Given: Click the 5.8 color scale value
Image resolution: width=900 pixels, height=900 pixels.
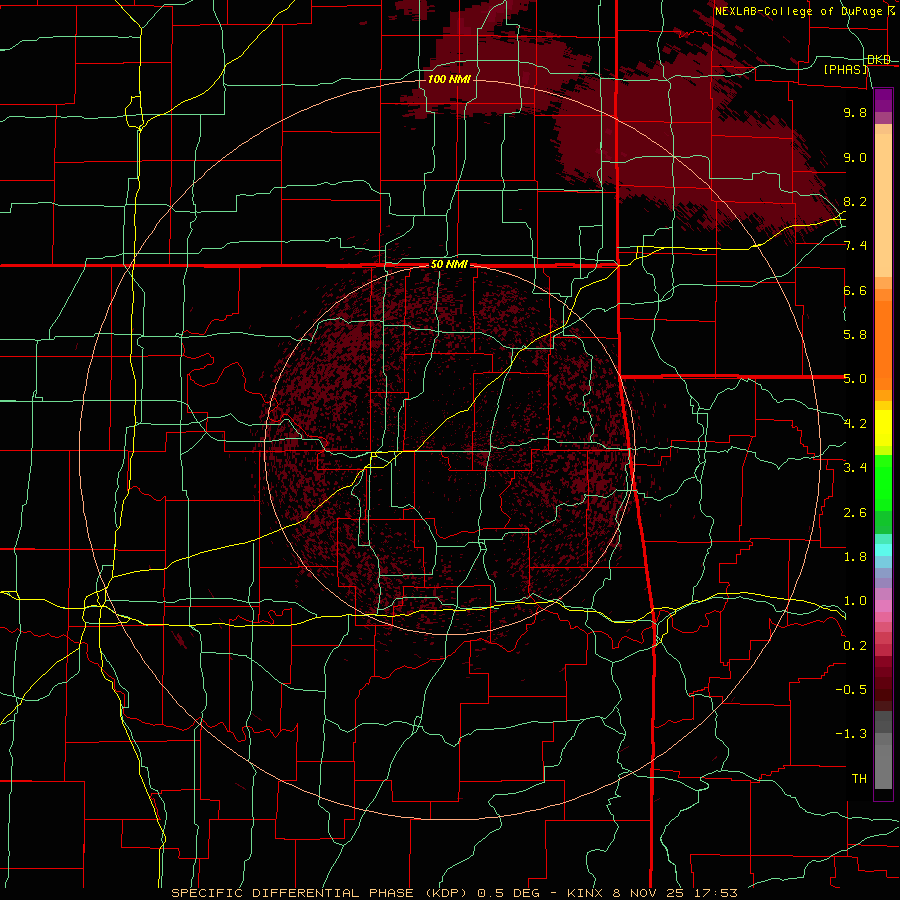Looking at the screenshot, I should point(855,335).
